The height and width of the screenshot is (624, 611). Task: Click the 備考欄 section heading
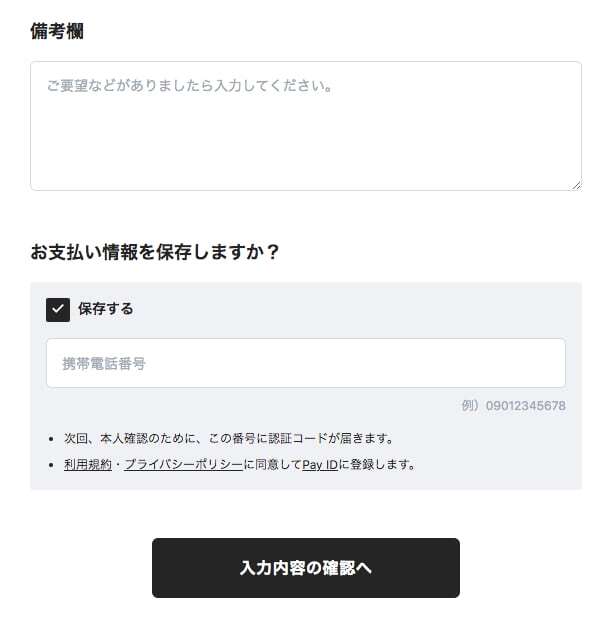coord(57,31)
